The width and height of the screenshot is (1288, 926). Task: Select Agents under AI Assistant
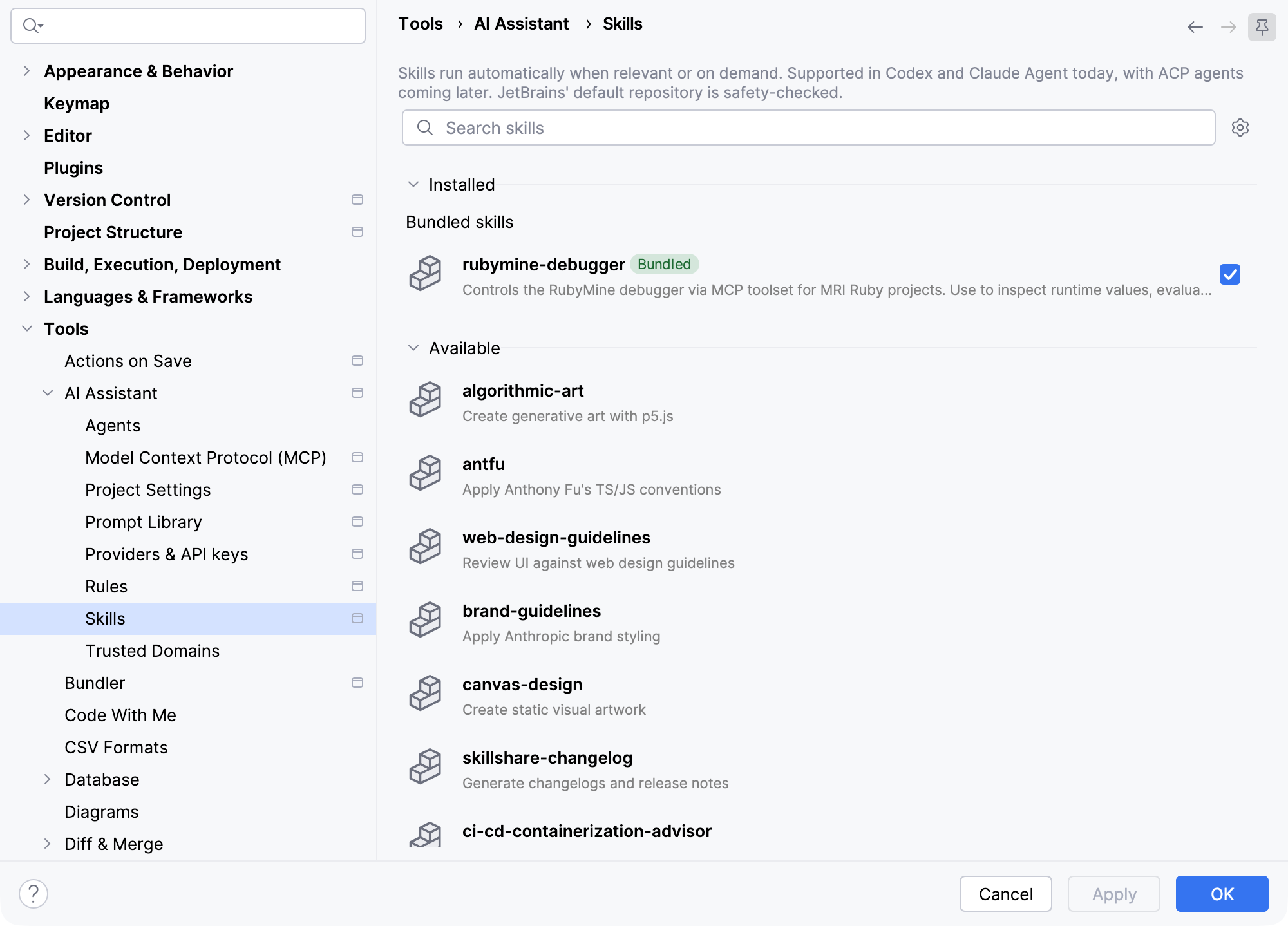(x=113, y=425)
